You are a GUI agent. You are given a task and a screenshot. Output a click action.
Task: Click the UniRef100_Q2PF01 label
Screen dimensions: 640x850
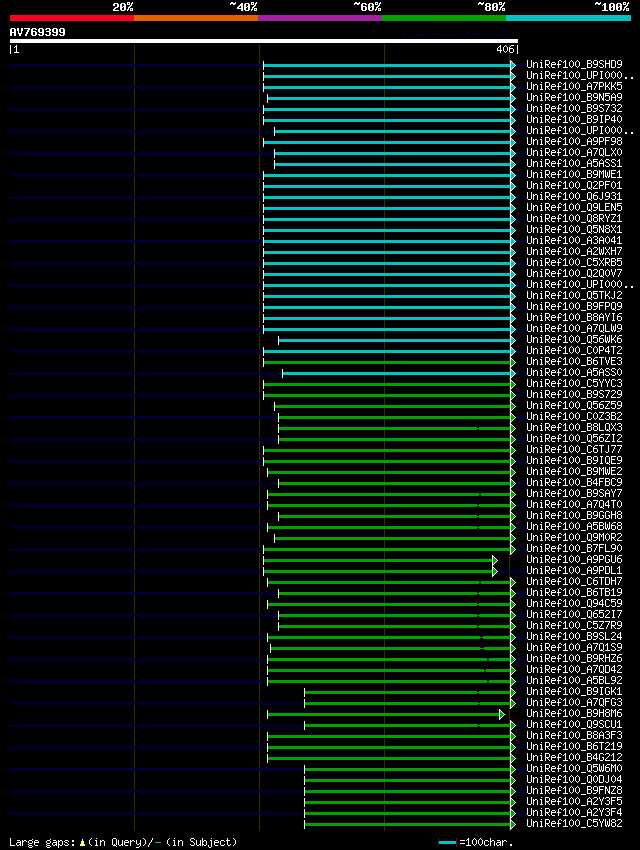[574, 185]
